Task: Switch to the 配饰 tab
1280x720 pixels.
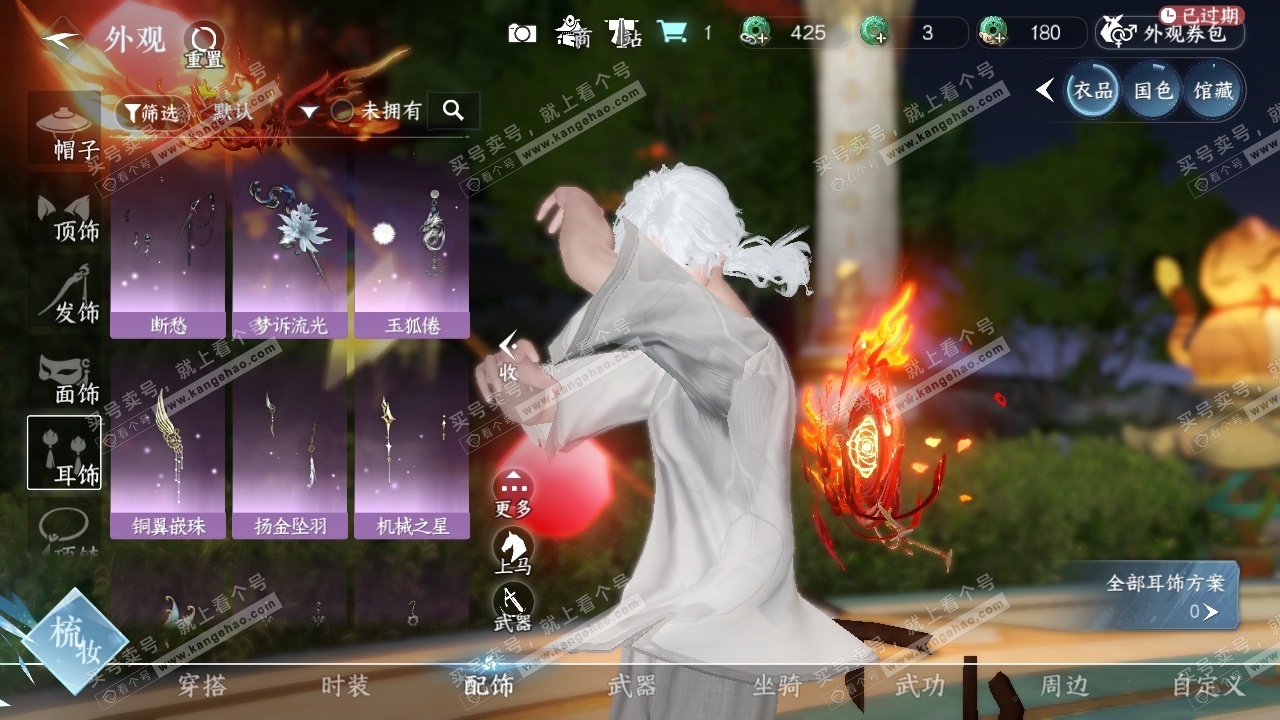Action: [489, 685]
